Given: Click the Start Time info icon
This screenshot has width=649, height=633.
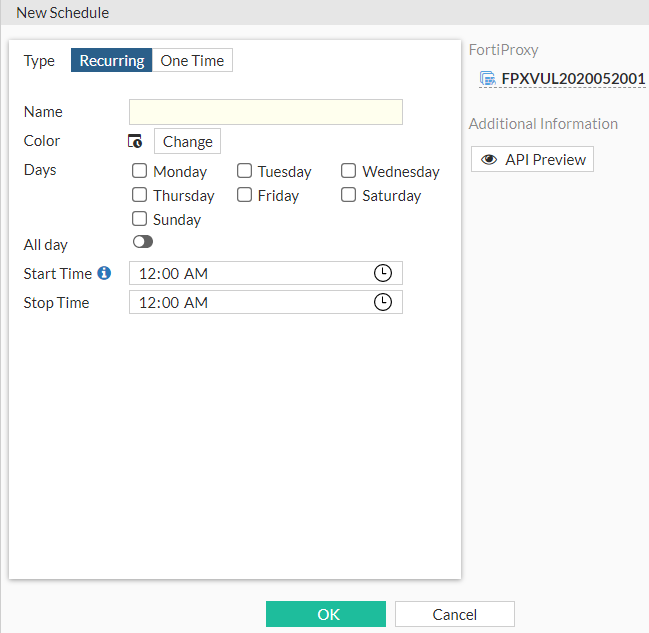Looking at the screenshot, I should [x=104, y=273].
